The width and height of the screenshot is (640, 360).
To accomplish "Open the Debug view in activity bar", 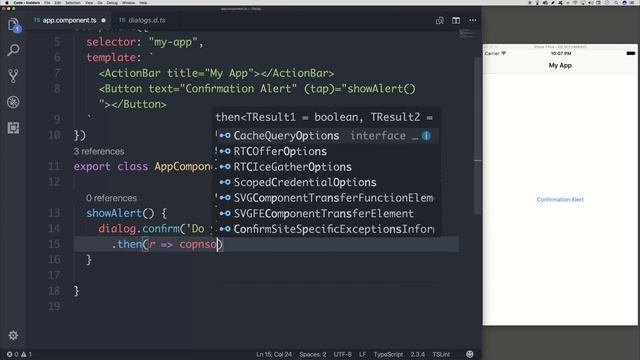I will 13,102.
